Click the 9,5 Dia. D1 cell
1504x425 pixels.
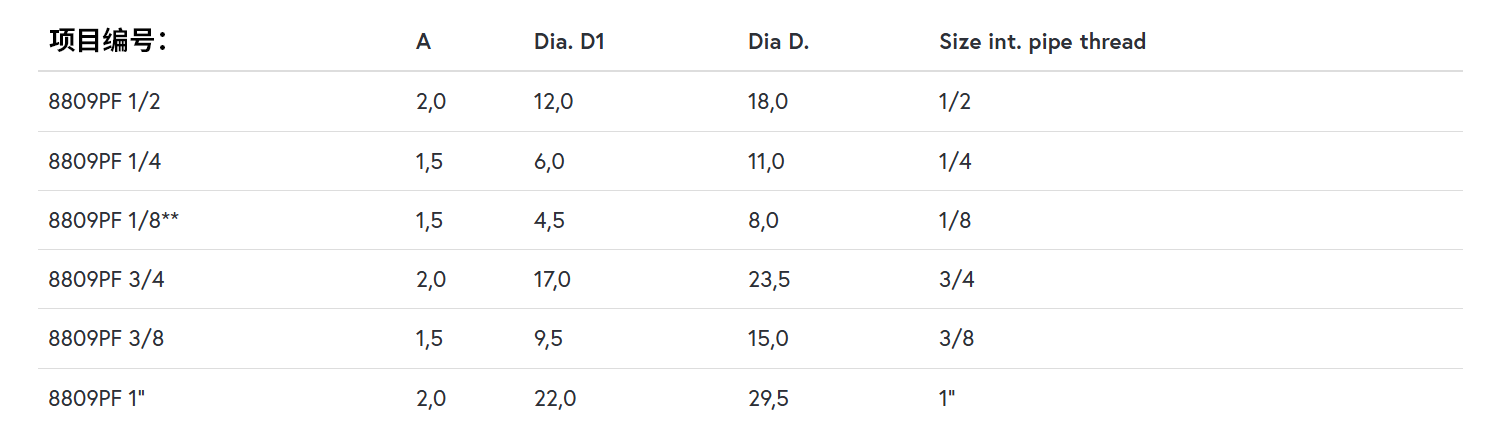coord(549,339)
